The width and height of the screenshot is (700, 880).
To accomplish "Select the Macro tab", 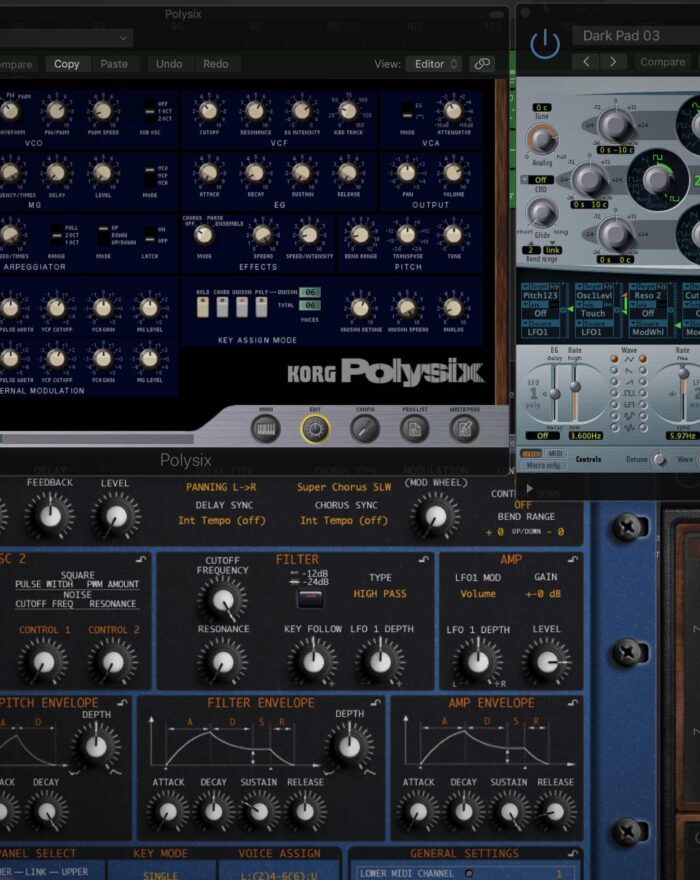I will click(531, 453).
